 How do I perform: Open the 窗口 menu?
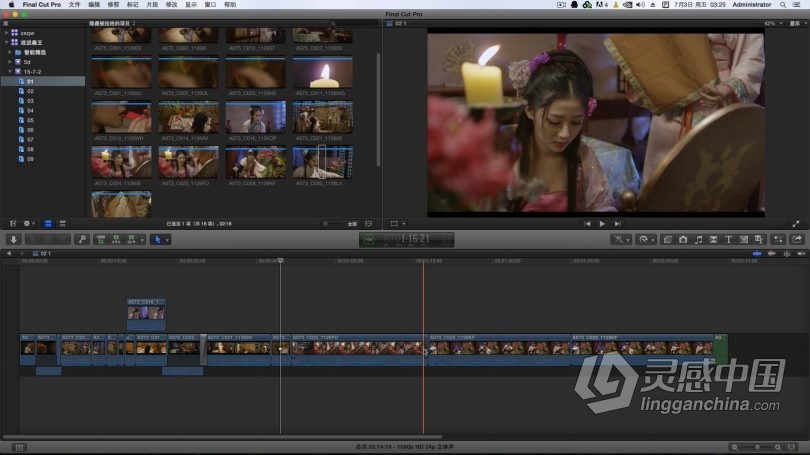point(210,4)
